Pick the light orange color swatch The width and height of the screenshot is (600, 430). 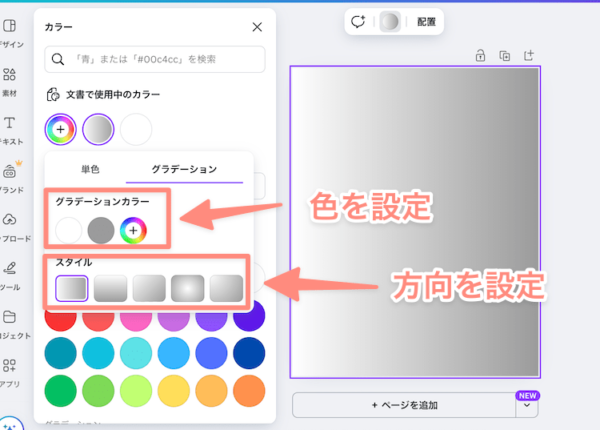pos(211,391)
